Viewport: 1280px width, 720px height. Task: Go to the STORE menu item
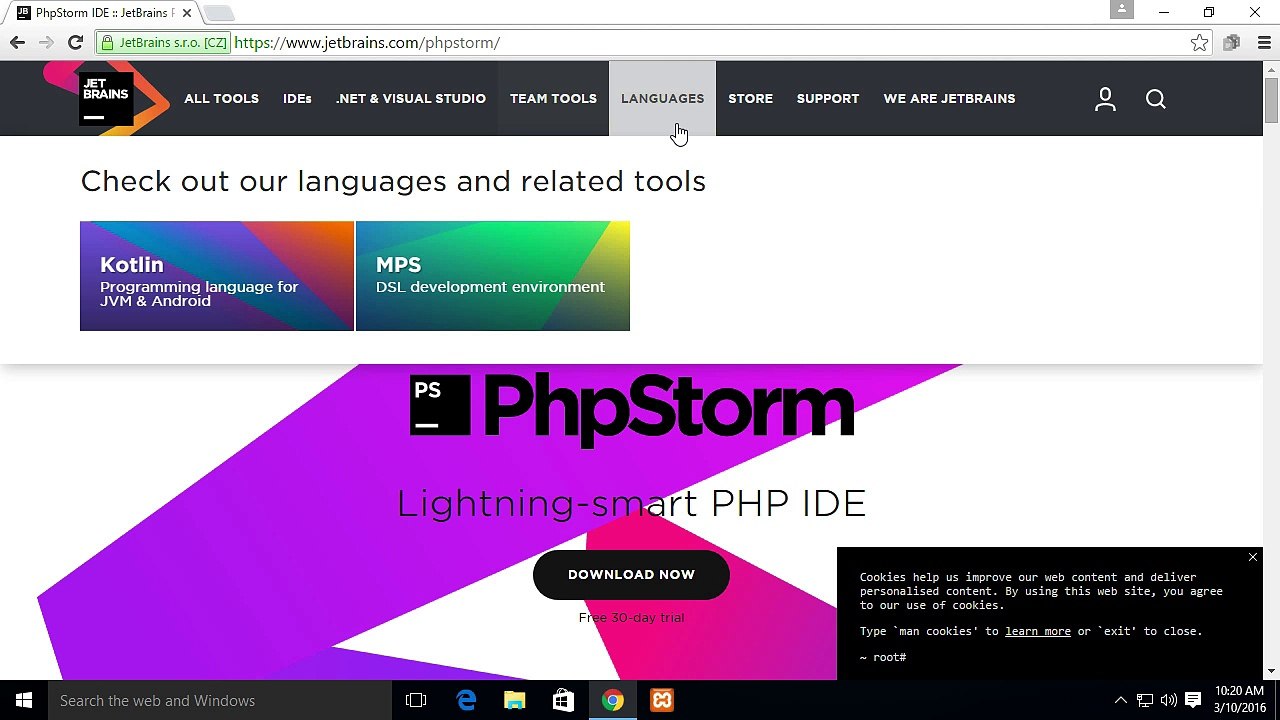click(x=750, y=99)
